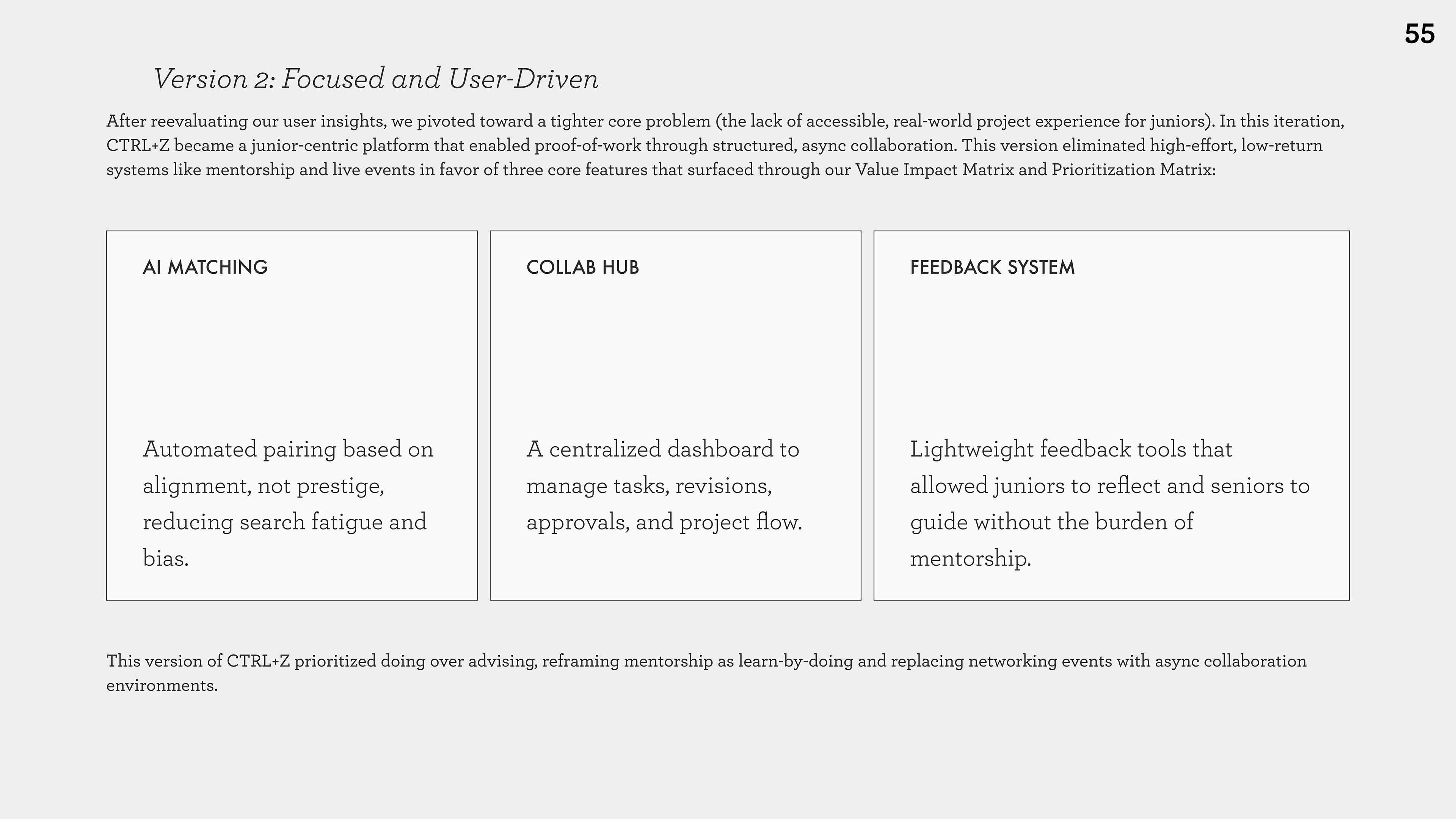Click the 'A centralized dashboard to' text line
Viewport: 1456px width, 819px height.
(x=662, y=449)
